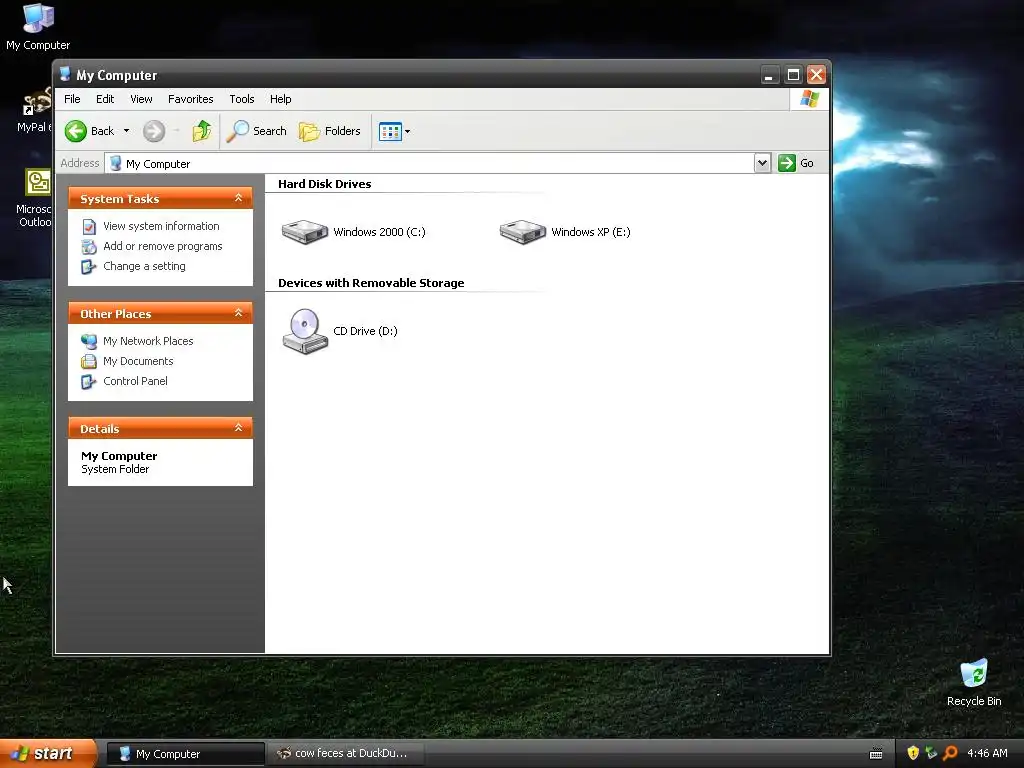
Task: Minimize the My Computer window
Action: coord(770,74)
